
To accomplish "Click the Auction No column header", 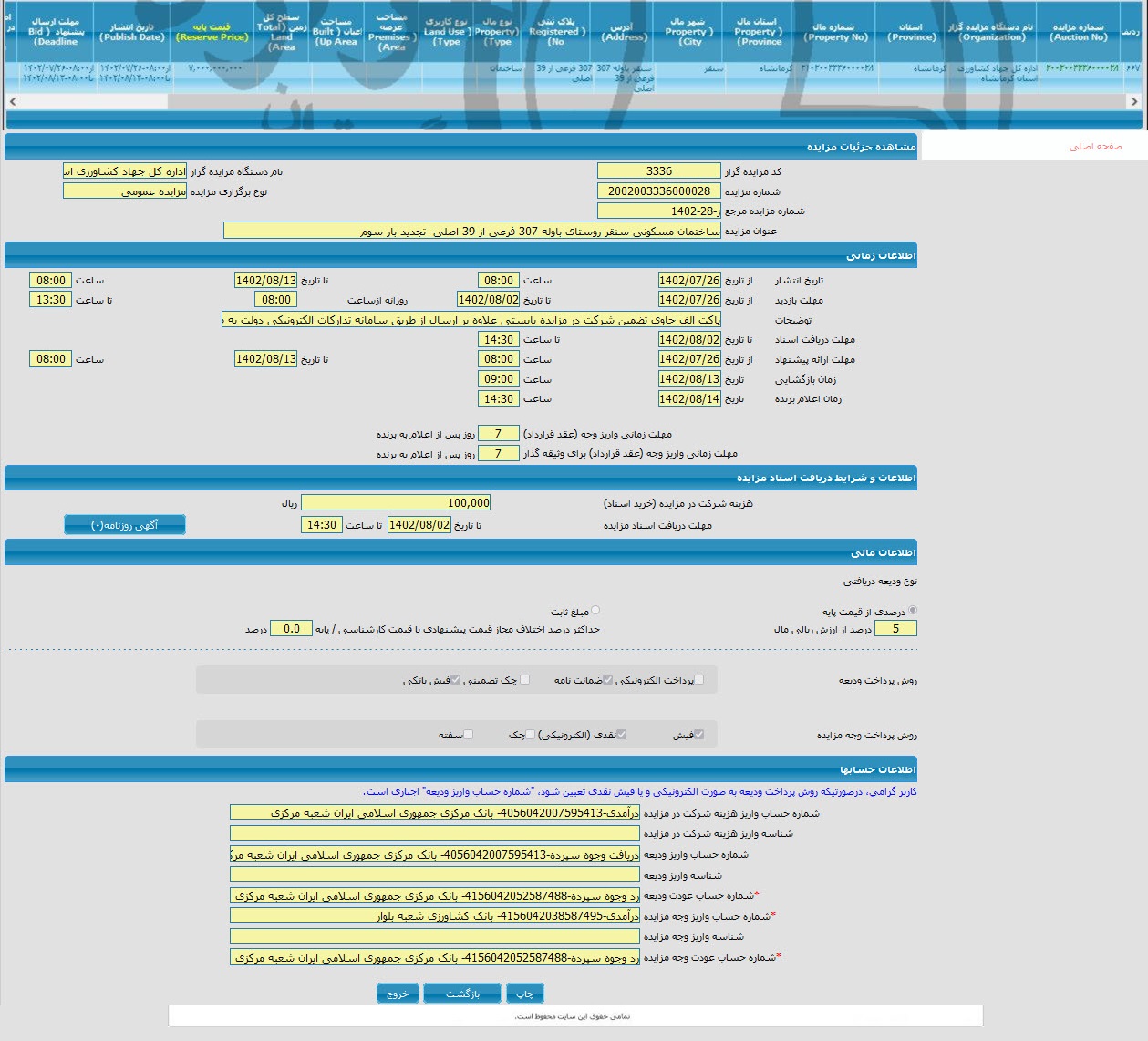I will pos(1078,32).
